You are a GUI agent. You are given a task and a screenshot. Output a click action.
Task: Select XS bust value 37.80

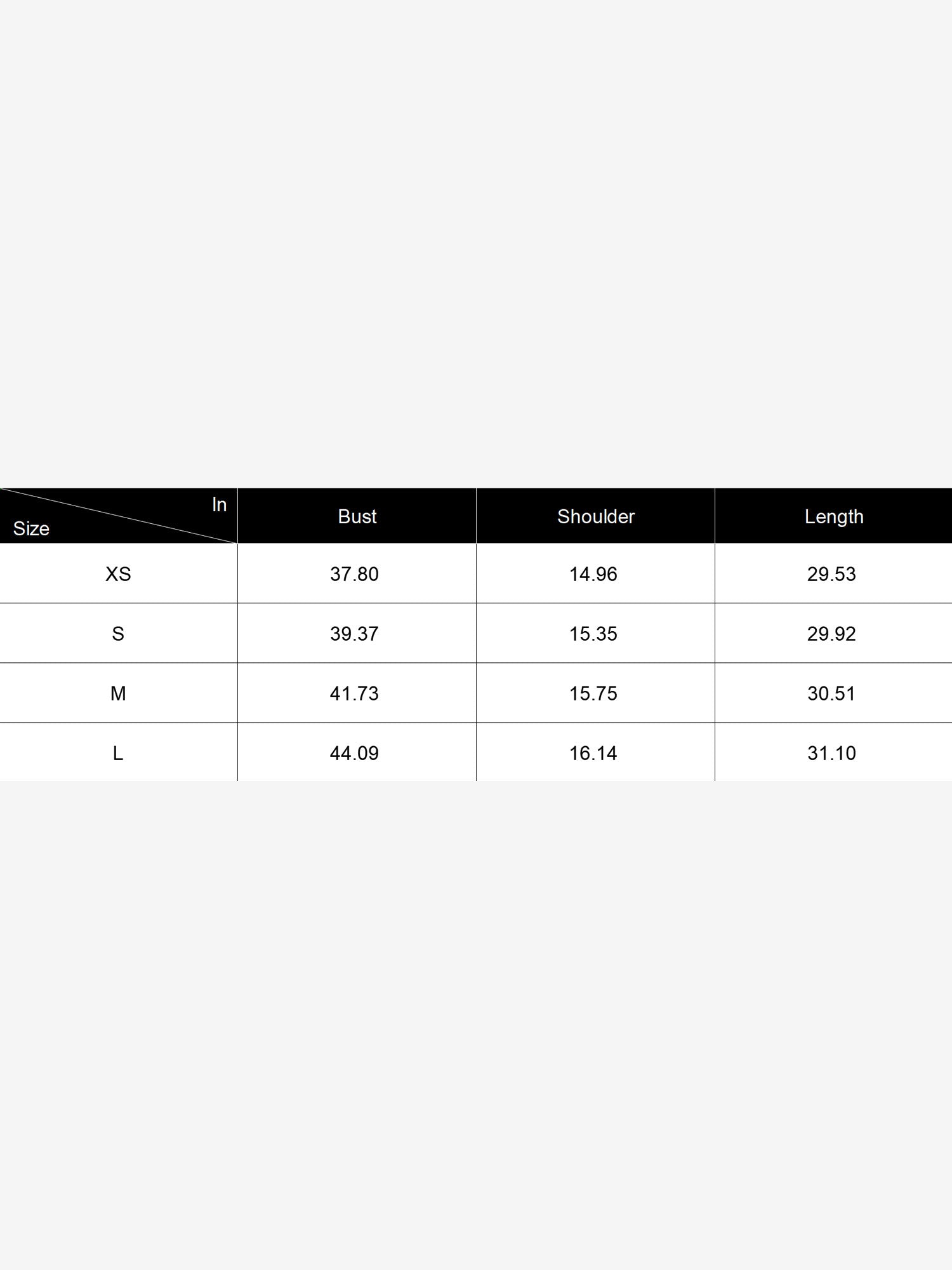354,574
